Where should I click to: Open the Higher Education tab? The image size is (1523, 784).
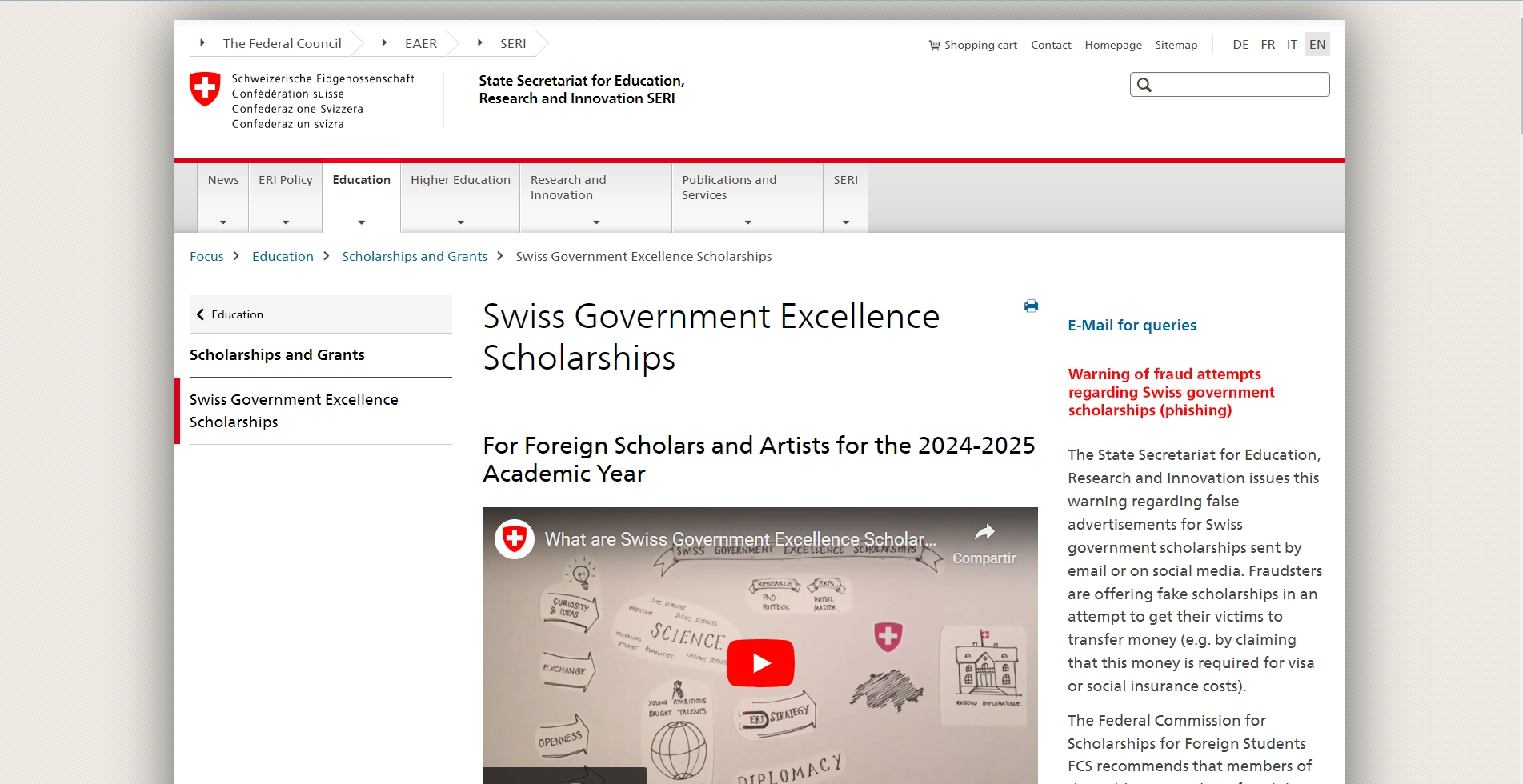coord(460,181)
